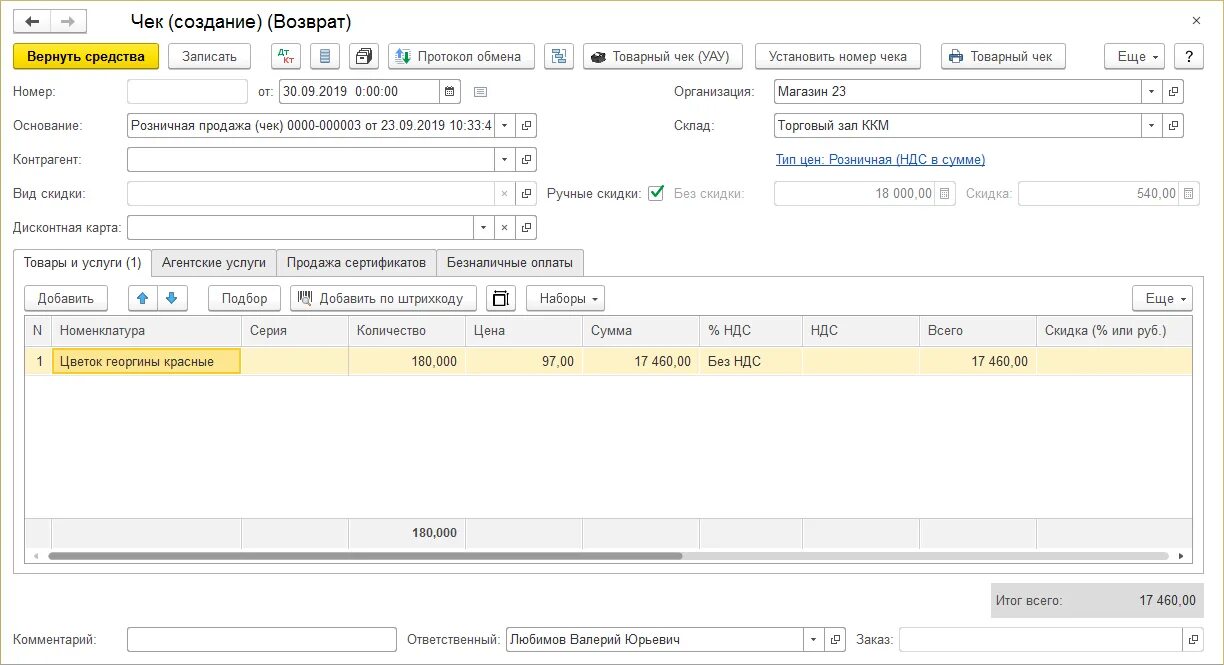This screenshot has width=1224, height=665.
Task: Move the row down with the blue arrow
Action: [x=171, y=298]
